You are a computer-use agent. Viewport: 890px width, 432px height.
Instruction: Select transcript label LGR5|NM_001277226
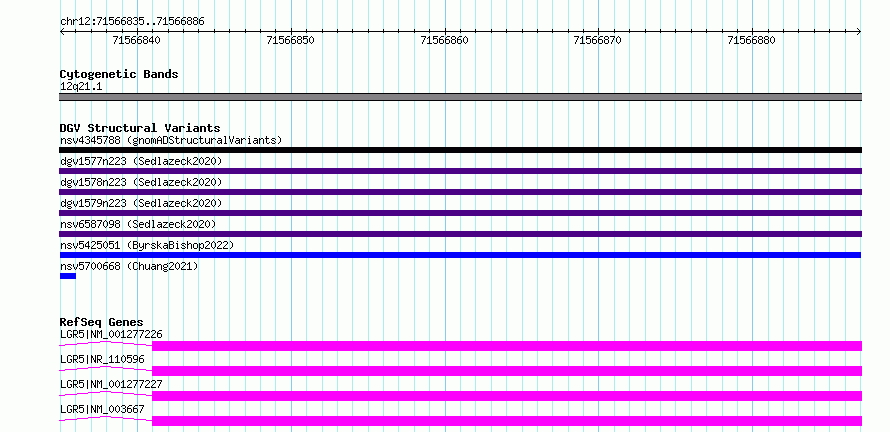(111, 334)
